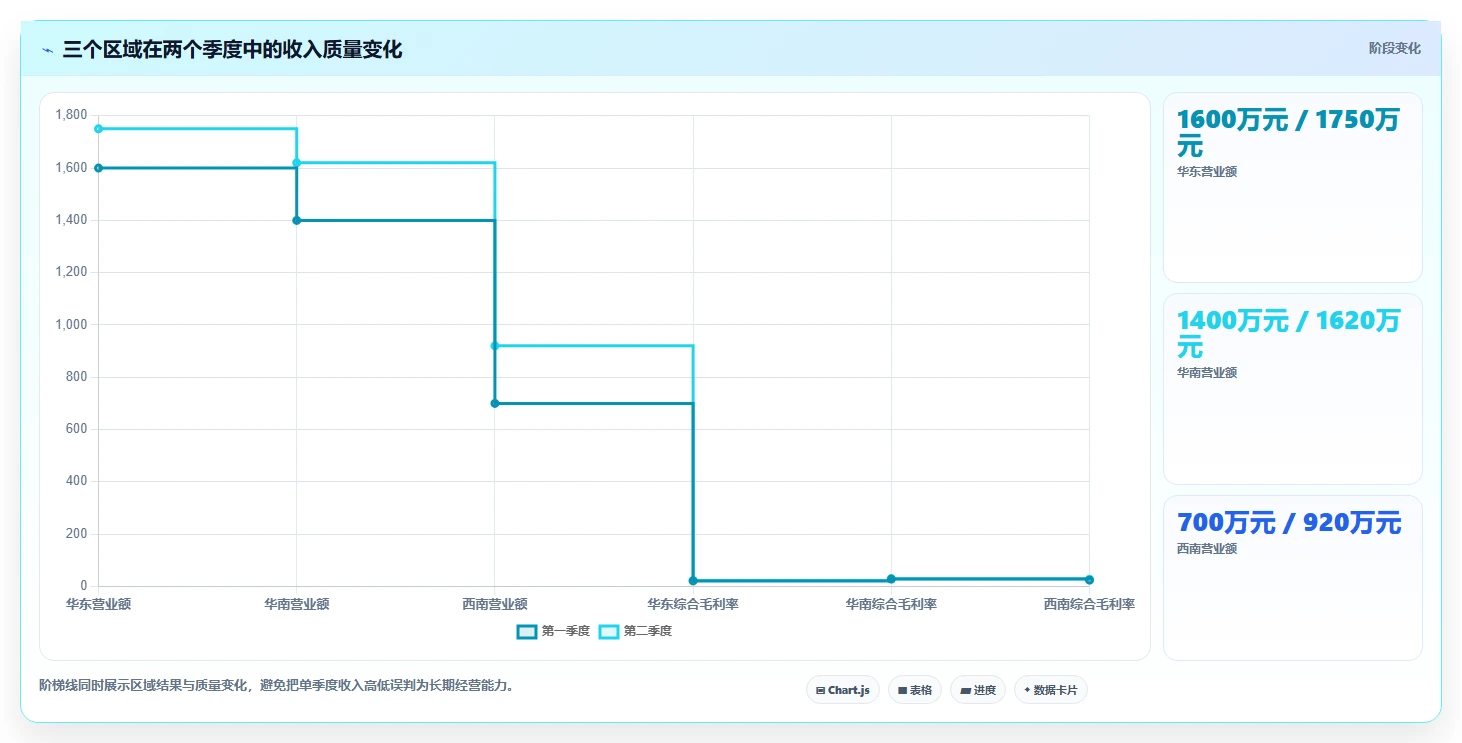Screen dimensions: 1462x743
Task: Toggle 第二季度 legend swatch
Action: pyautogui.click(x=609, y=631)
